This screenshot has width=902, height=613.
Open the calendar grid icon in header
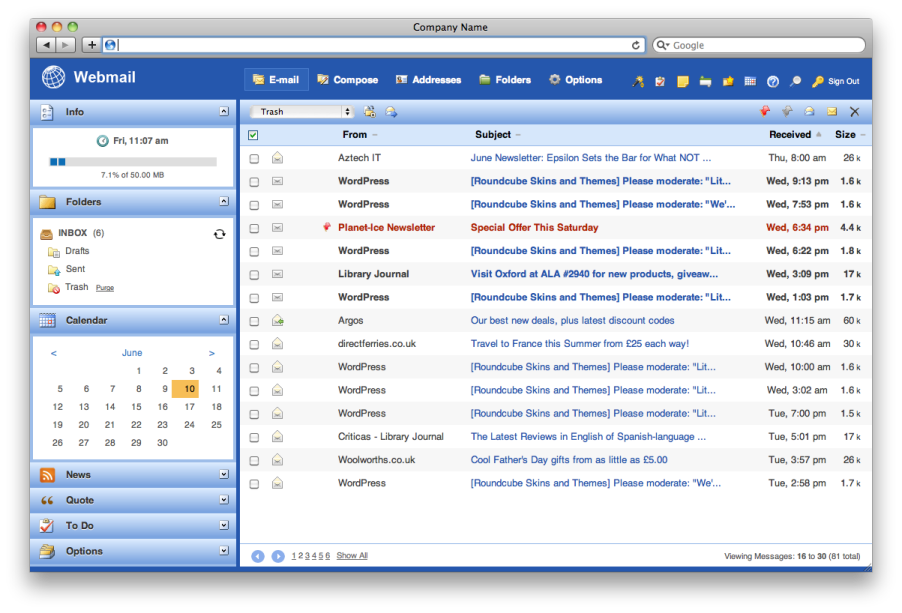tap(750, 81)
